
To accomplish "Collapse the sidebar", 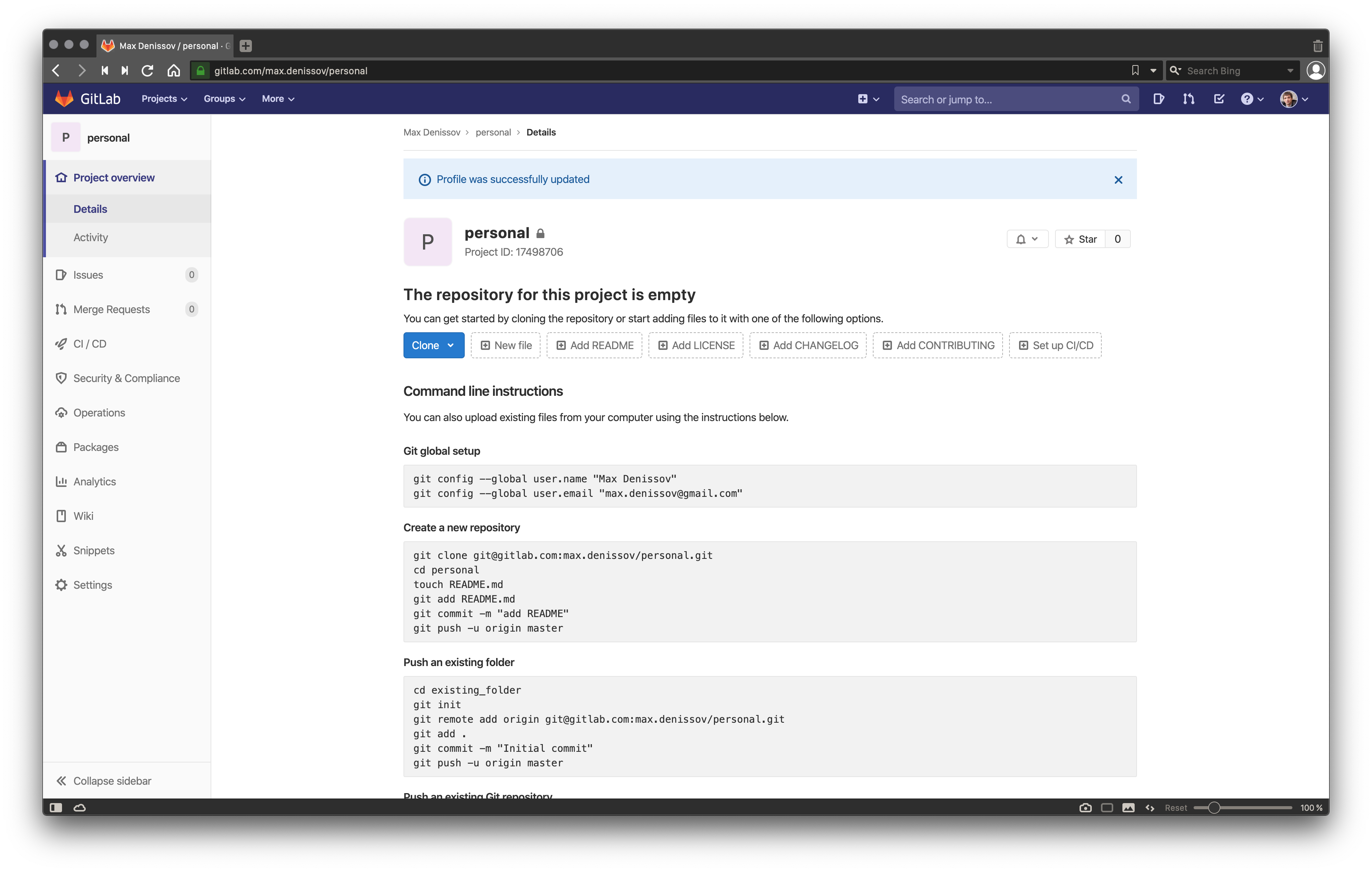I will point(126,781).
